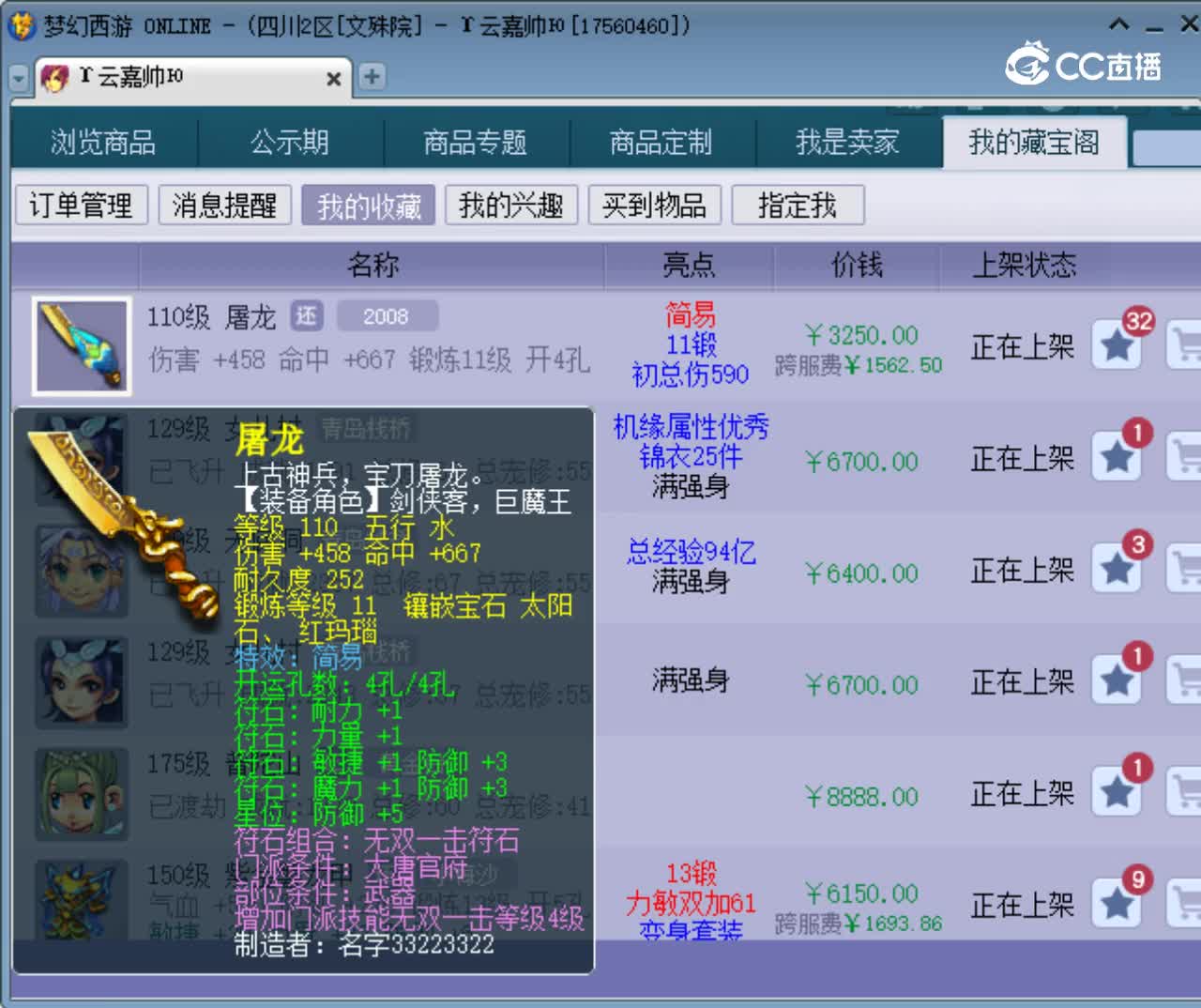
Task: Toggle favorite star on ¥6700 满强身-only row
Action: click(1117, 681)
